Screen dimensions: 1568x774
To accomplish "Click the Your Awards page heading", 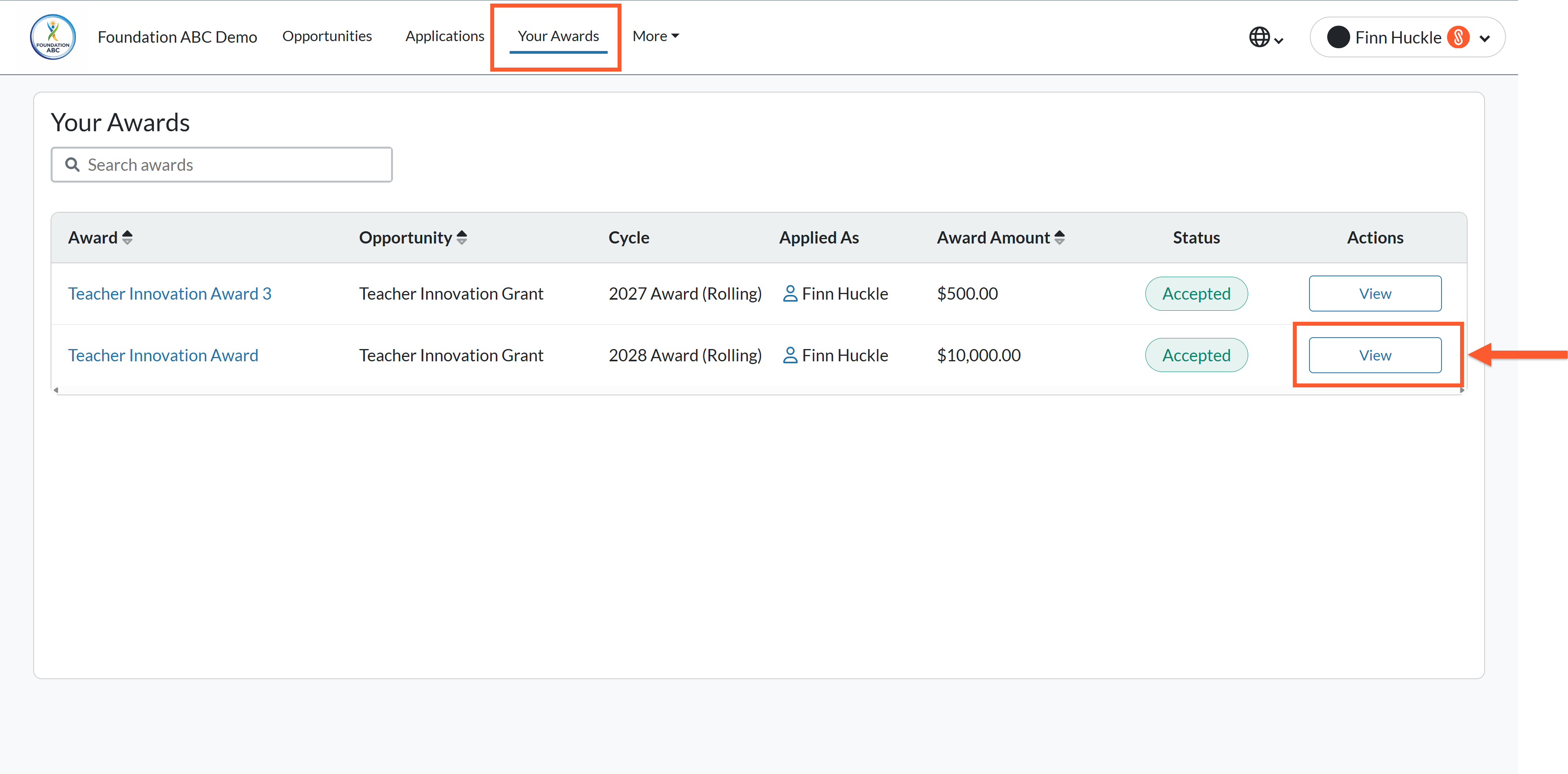I will click(x=121, y=123).
